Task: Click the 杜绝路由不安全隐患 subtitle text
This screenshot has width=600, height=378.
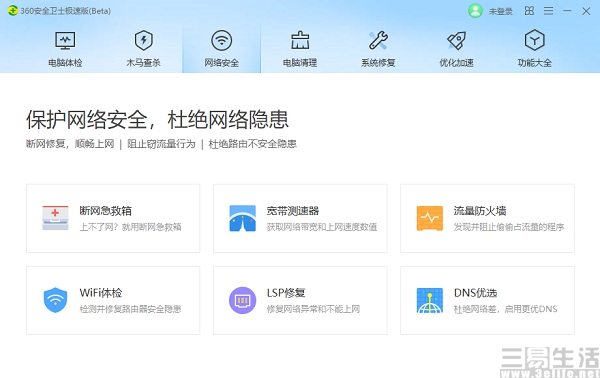Action: click(x=253, y=144)
